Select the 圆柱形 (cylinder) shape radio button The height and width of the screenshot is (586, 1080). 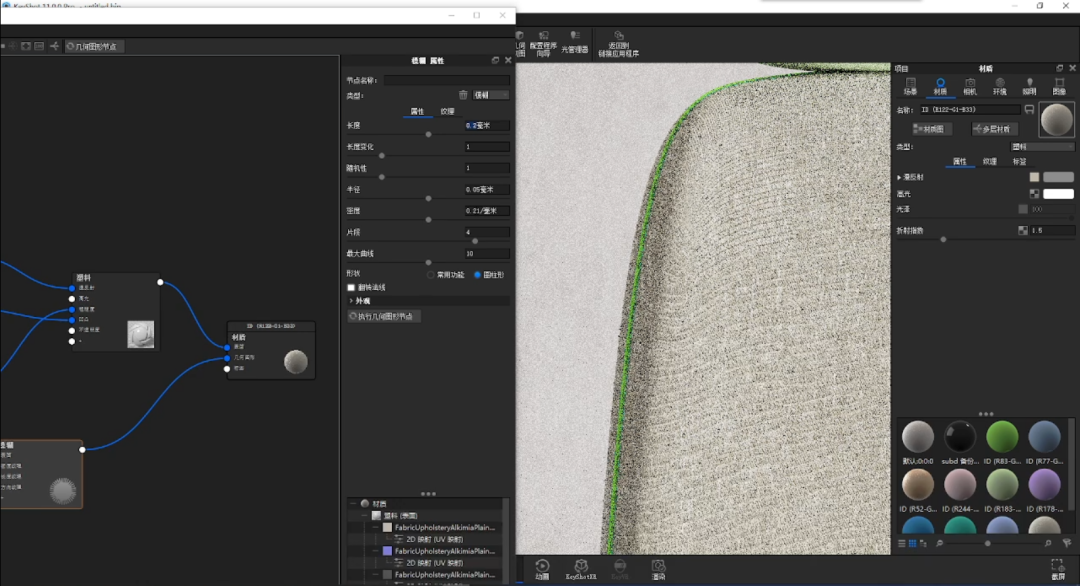(477, 275)
